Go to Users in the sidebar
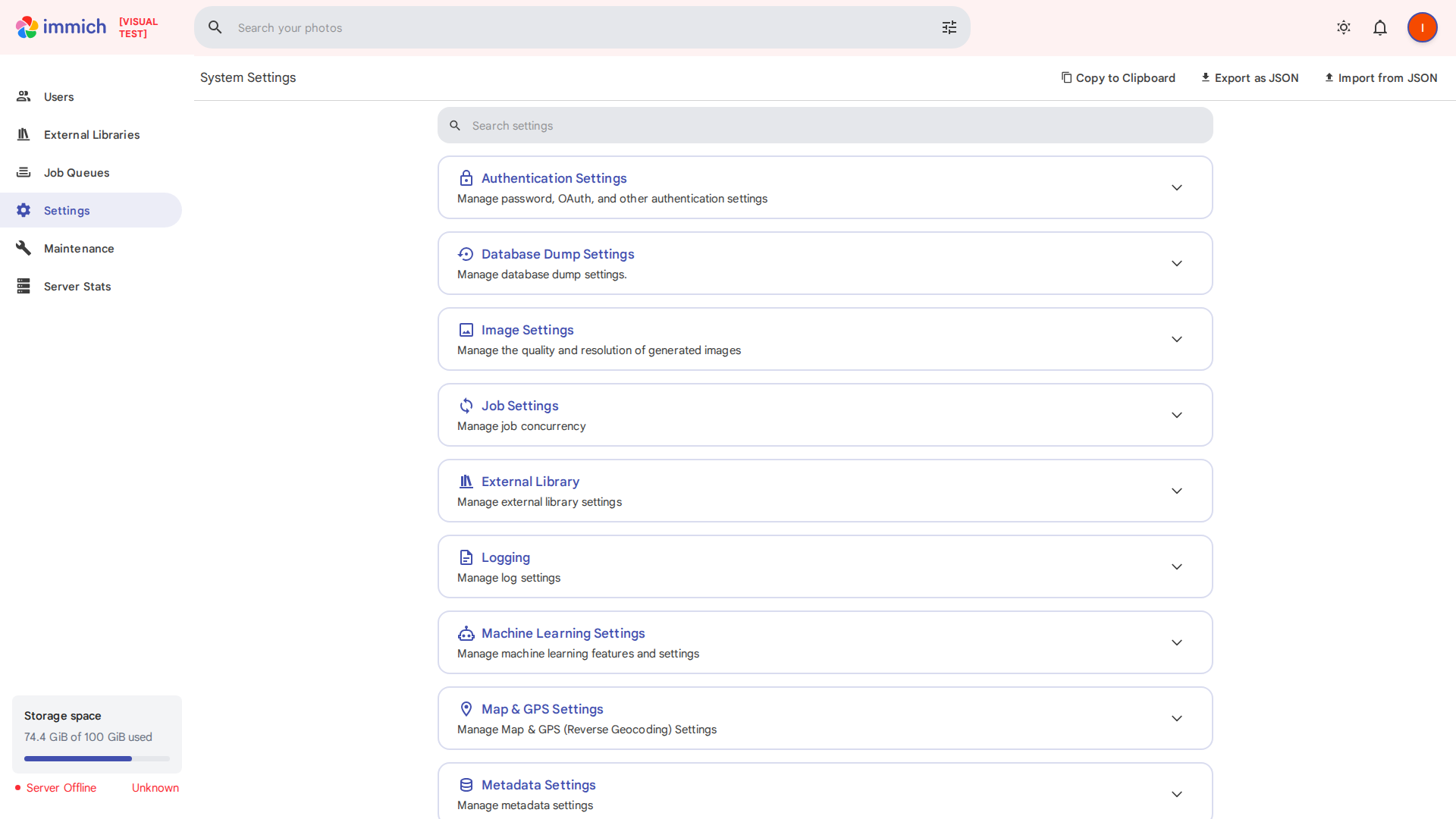 pos(59,96)
